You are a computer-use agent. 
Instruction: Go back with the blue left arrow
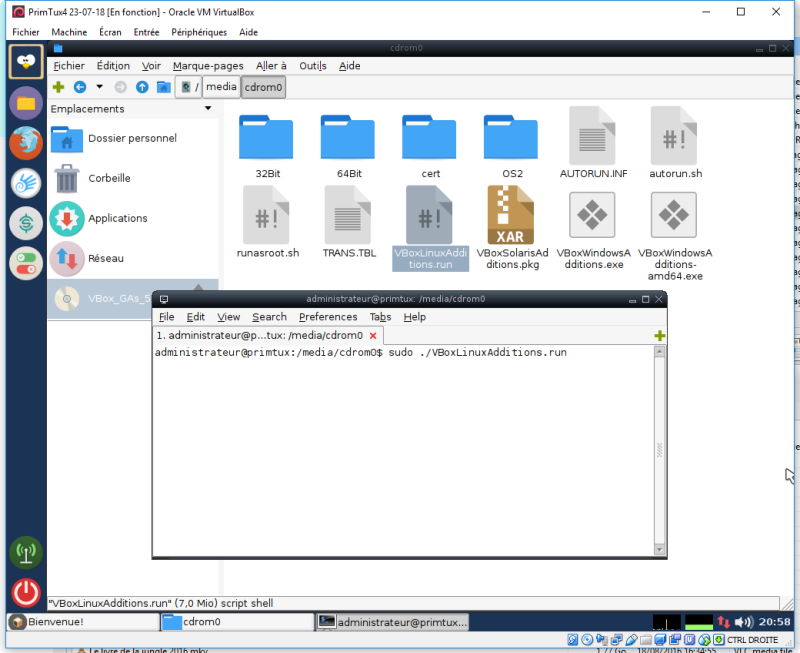click(80, 87)
